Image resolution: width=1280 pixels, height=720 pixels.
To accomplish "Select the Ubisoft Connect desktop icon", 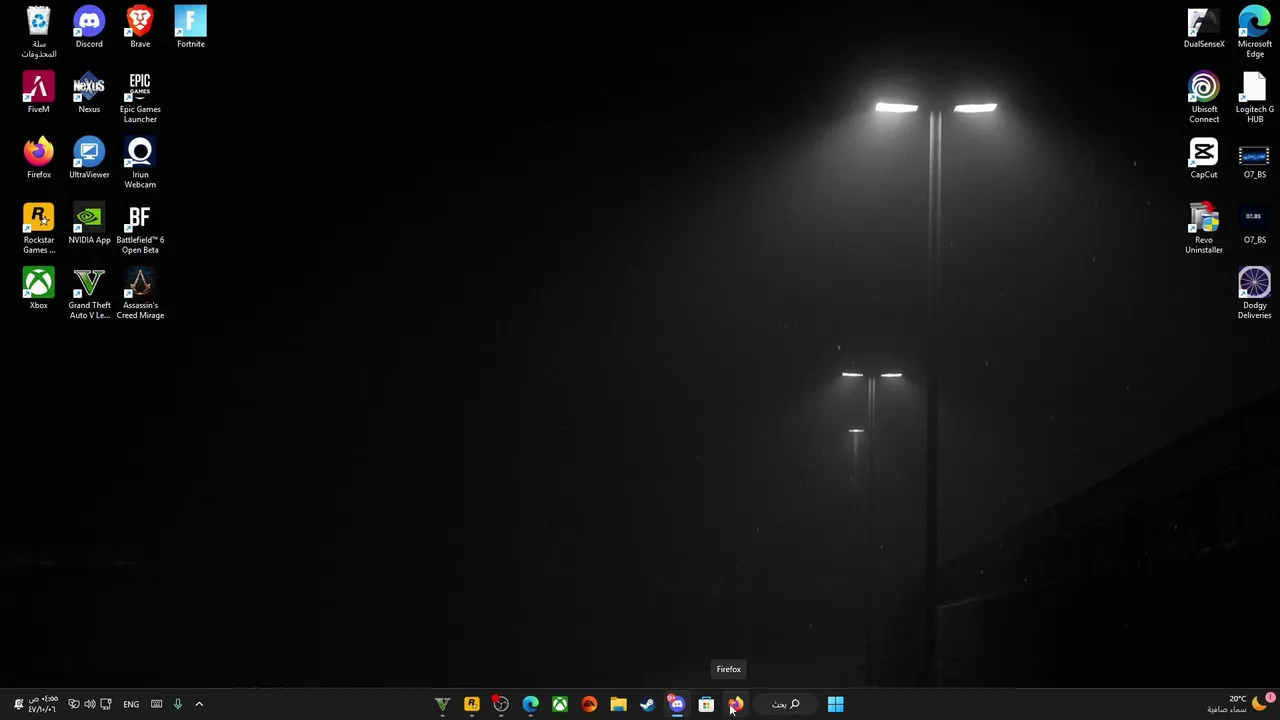I will pos(1204,98).
